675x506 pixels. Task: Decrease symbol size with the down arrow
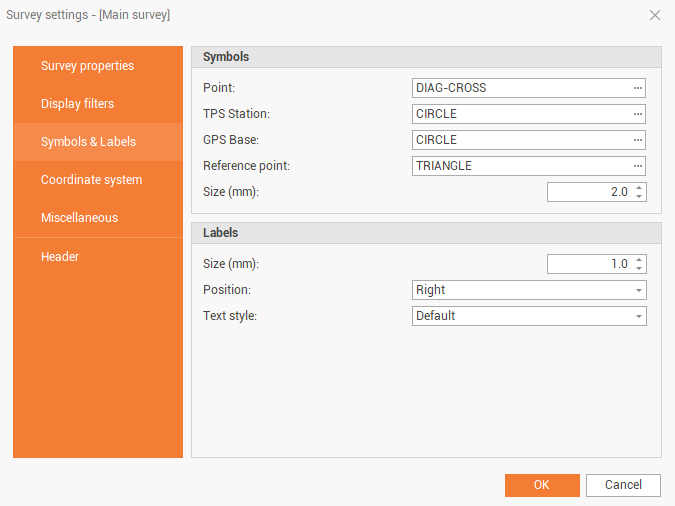[x=639, y=196]
